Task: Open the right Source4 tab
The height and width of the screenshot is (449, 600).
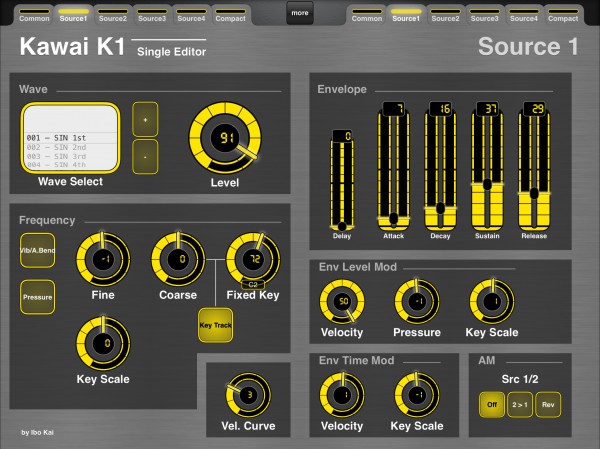Action: point(524,15)
